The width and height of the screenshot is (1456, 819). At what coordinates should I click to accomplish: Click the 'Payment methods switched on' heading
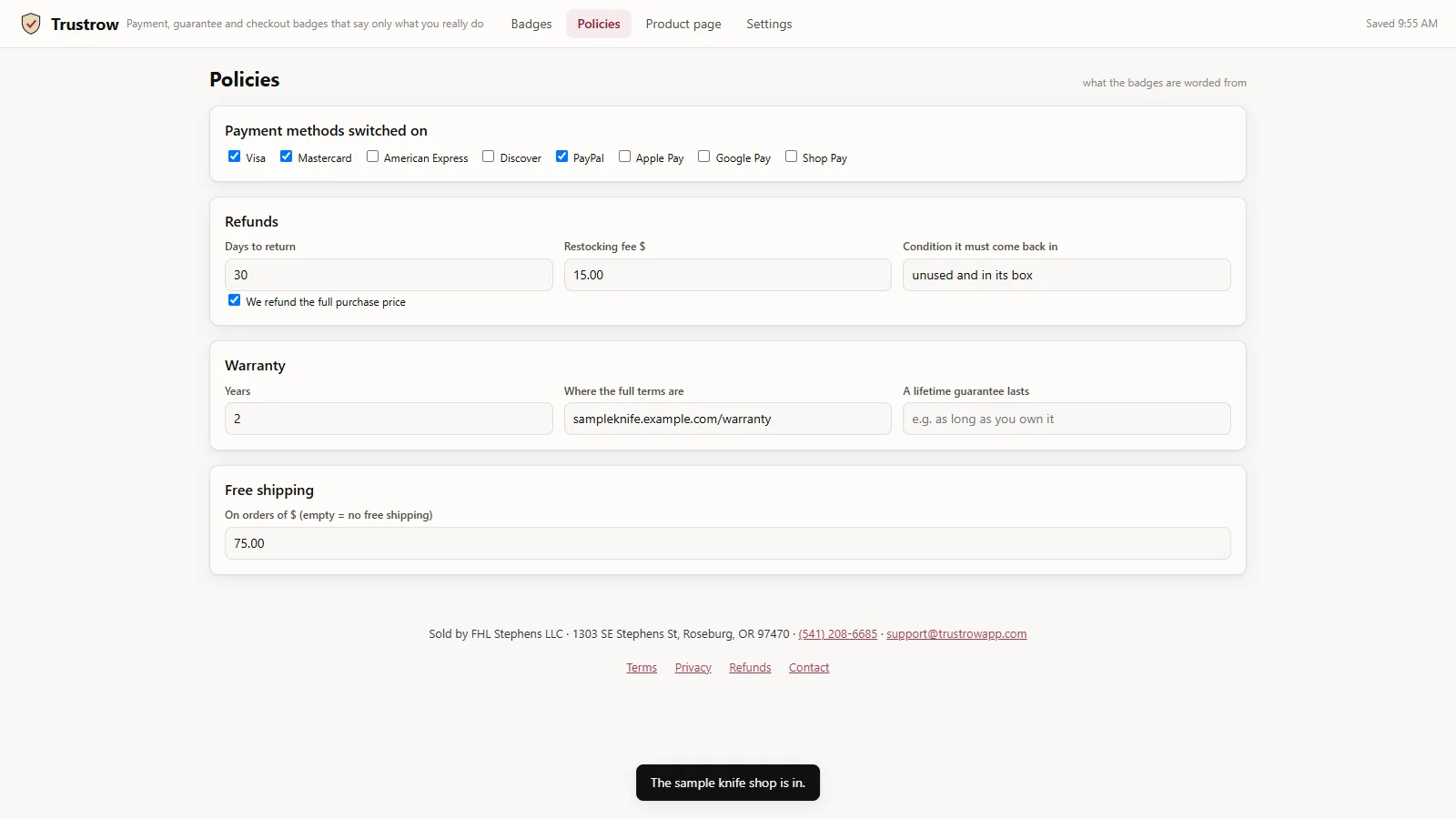point(326,131)
